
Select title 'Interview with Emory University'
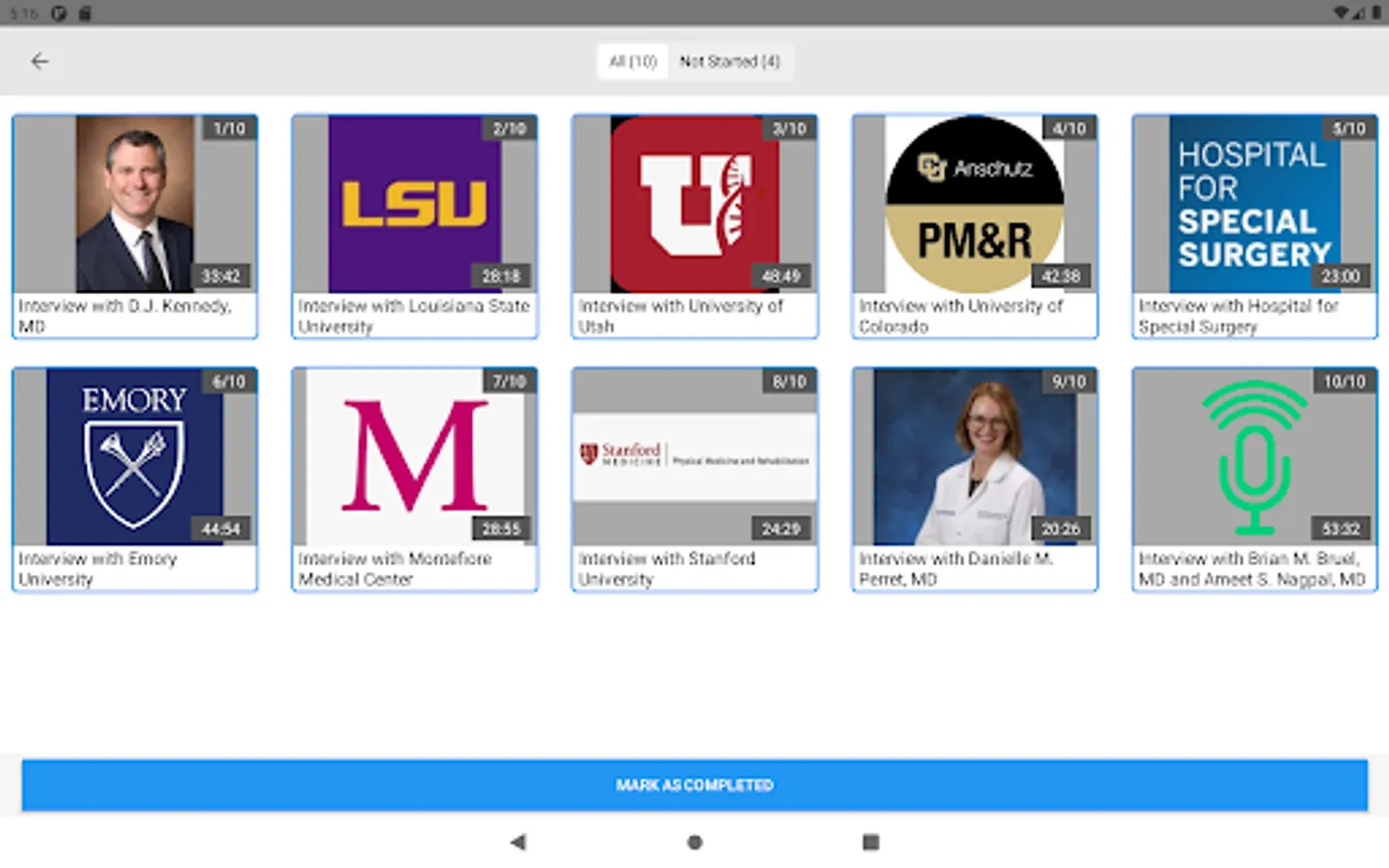(97, 569)
